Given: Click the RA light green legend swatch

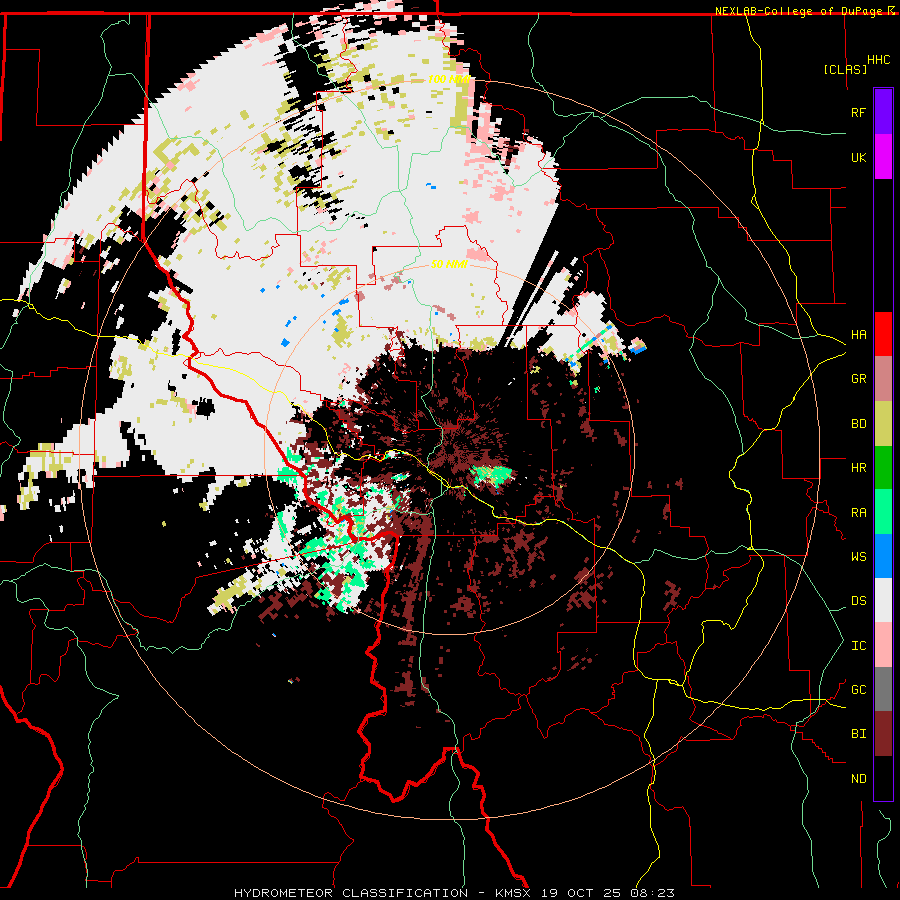Looking at the screenshot, I should click(883, 512).
